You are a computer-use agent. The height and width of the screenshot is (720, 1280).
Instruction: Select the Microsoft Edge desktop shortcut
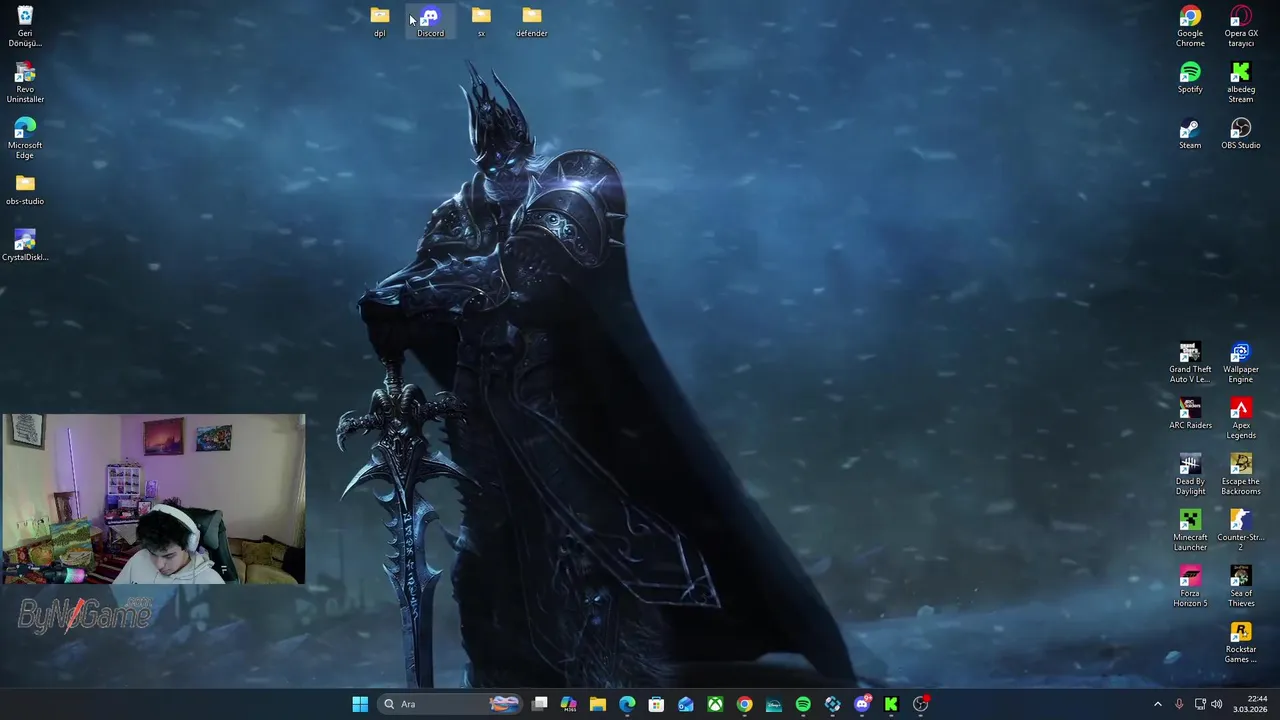(x=25, y=138)
